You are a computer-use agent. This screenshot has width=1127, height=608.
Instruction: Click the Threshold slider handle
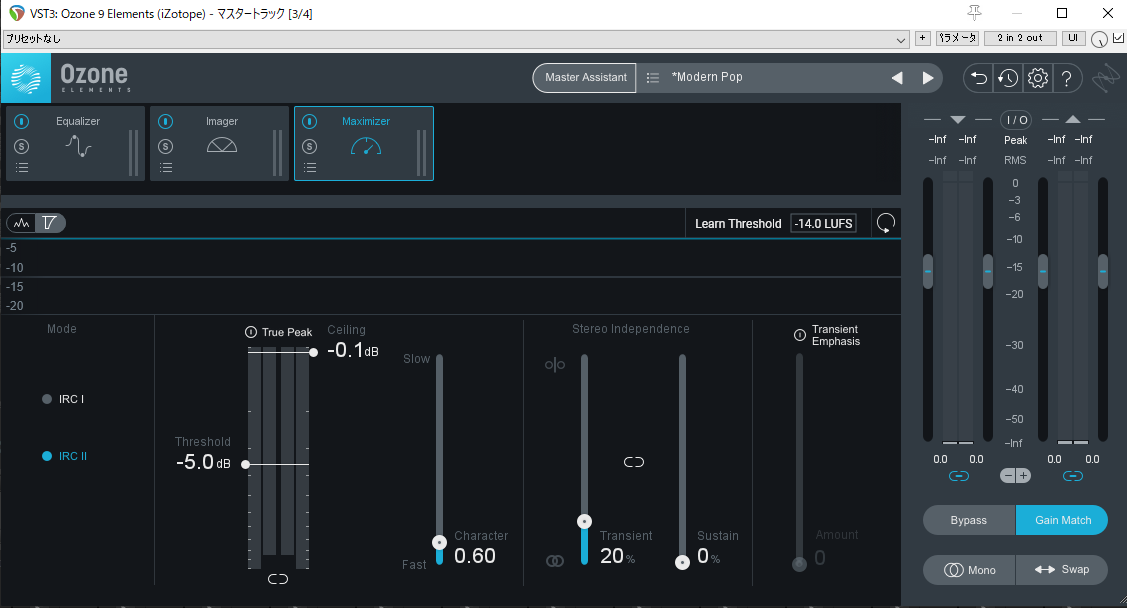[245, 464]
